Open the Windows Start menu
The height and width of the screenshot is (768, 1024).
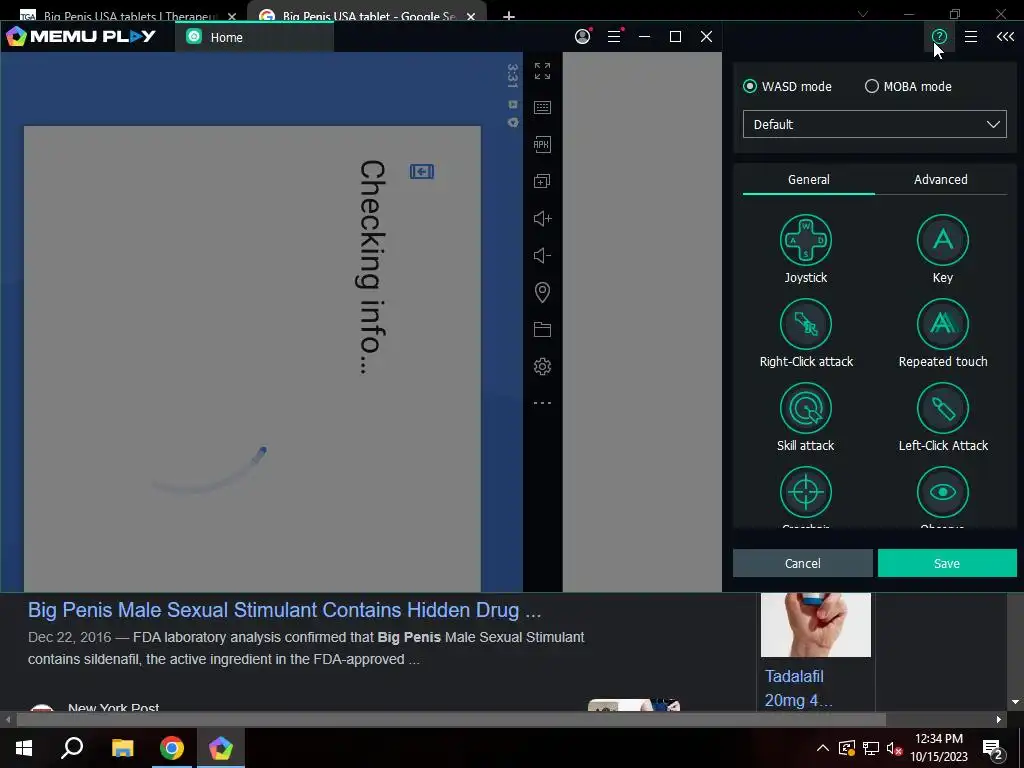coord(24,748)
